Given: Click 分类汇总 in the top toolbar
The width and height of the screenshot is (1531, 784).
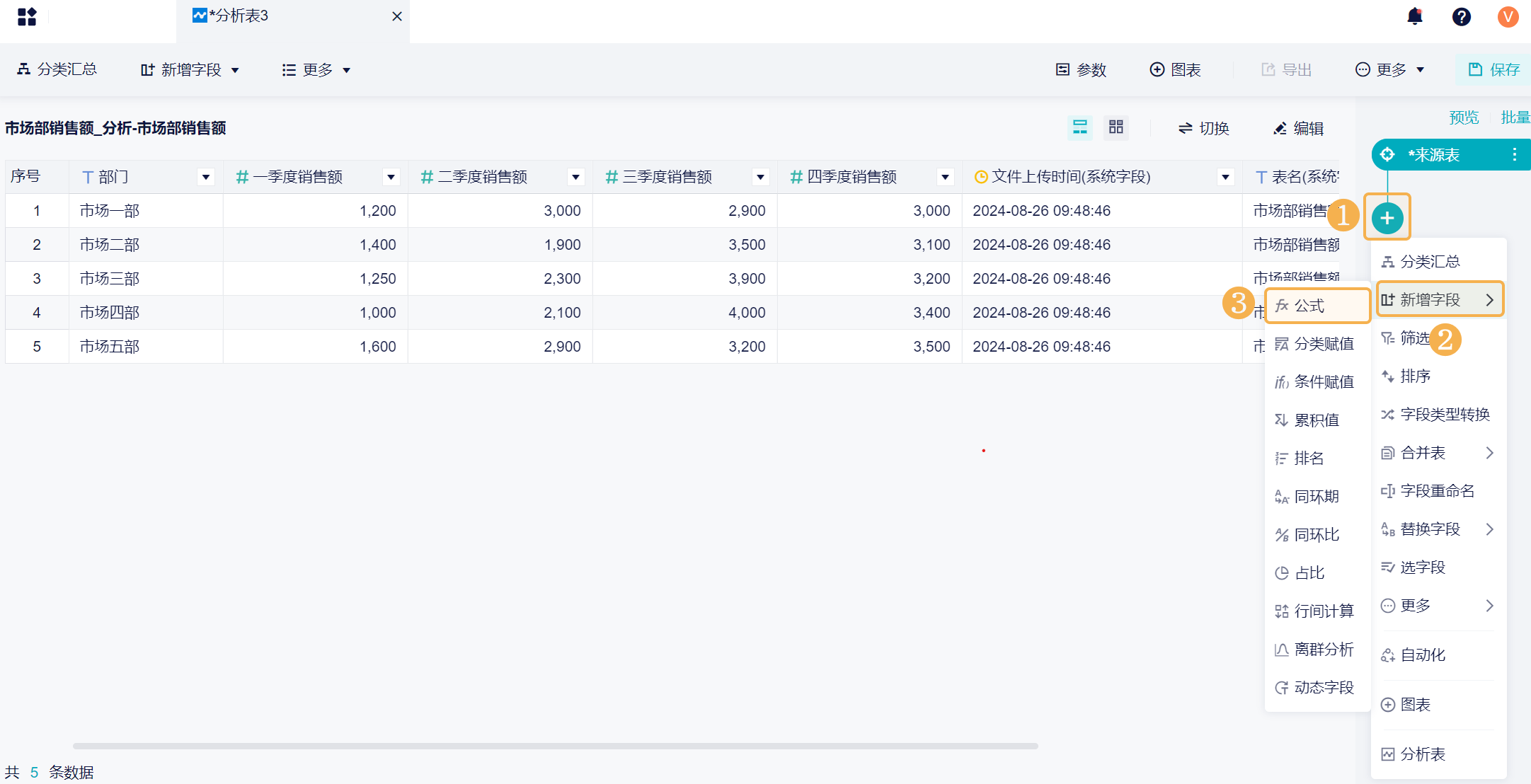Looking at the screenshot, I should (57, 69).
